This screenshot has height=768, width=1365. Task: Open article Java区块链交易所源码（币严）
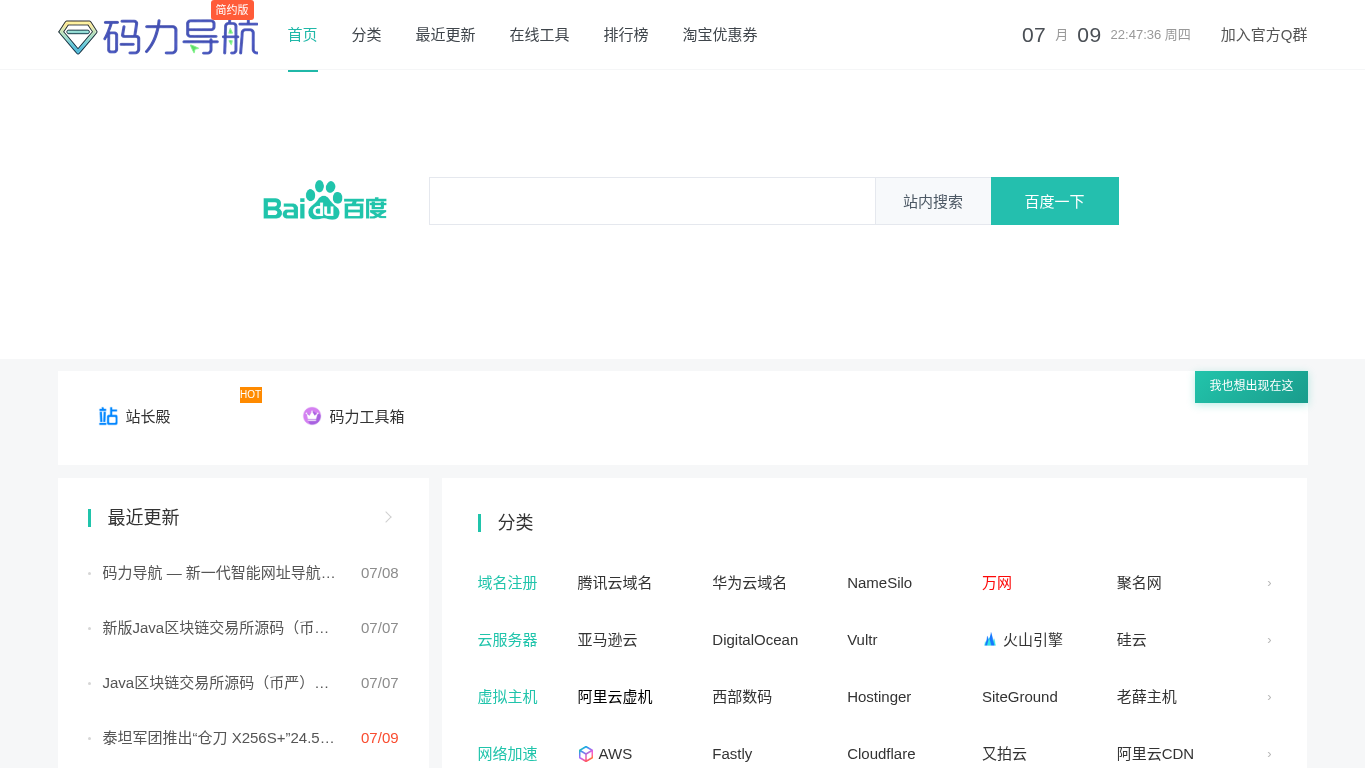pyautogui.click(x=216, y=683)
